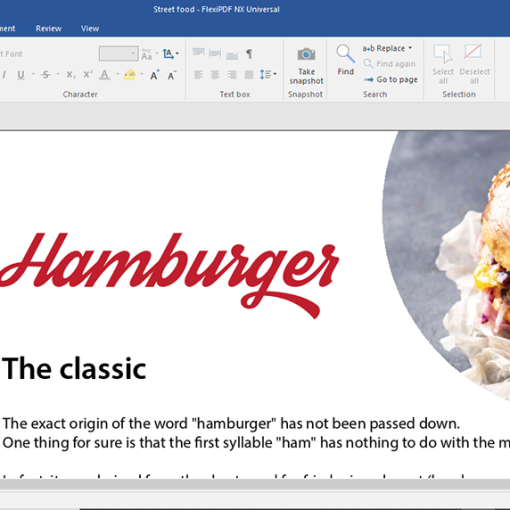The image size is (510, 510).
Task: Apply subscript formatting
Action: coord(70,75)
